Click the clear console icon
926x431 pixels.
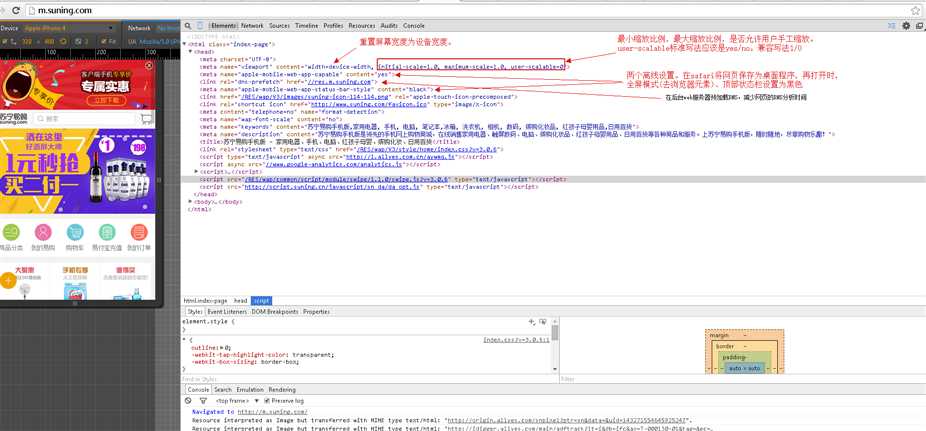coord(188,400)
